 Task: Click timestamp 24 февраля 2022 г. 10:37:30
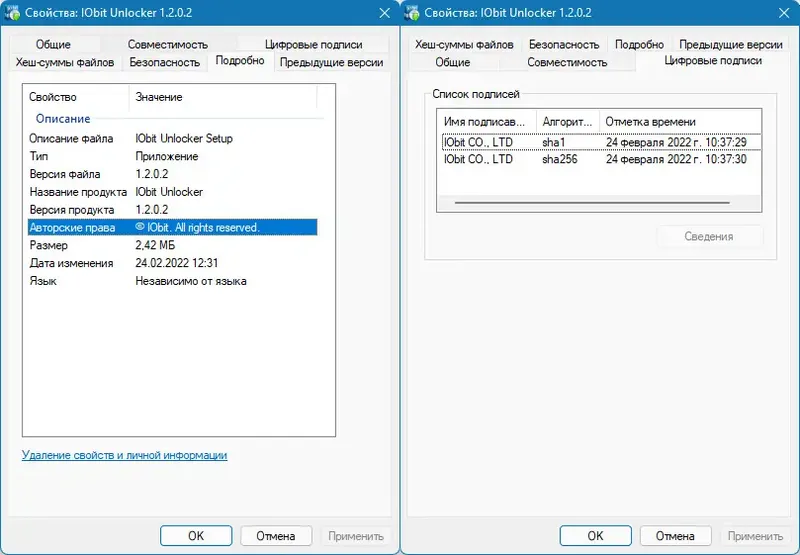pyautogui.click(x=676, y=159)
